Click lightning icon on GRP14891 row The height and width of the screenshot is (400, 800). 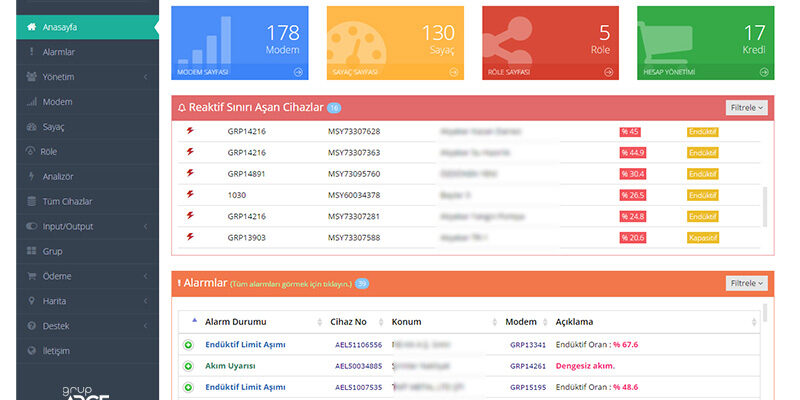coord(190,173)
